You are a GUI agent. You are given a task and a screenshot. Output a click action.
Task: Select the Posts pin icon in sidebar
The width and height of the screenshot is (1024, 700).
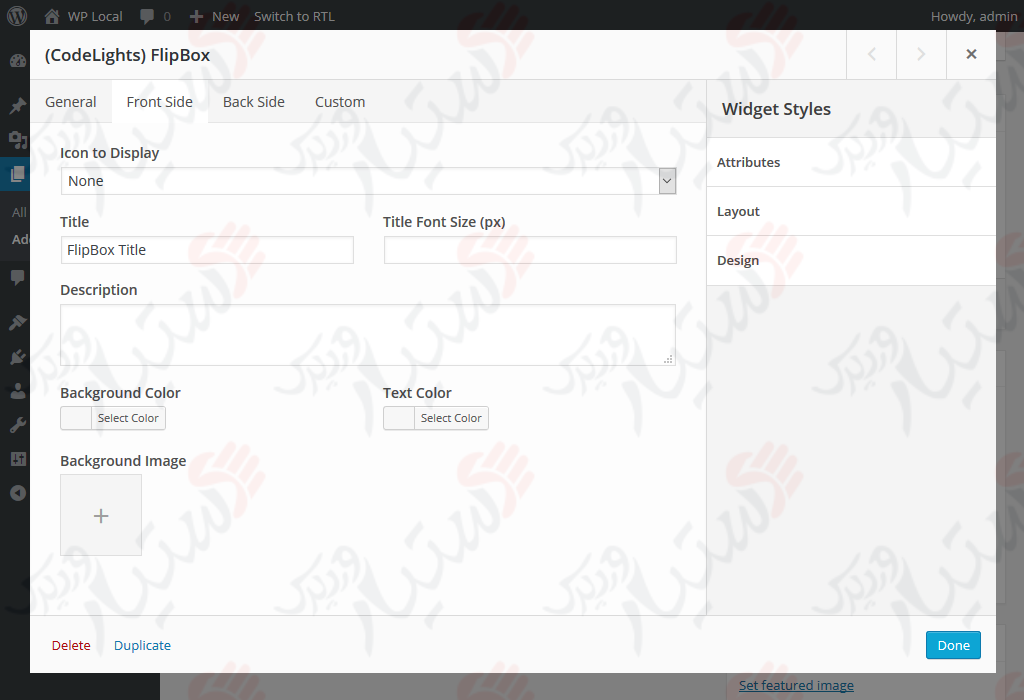(x=16, y=104)
